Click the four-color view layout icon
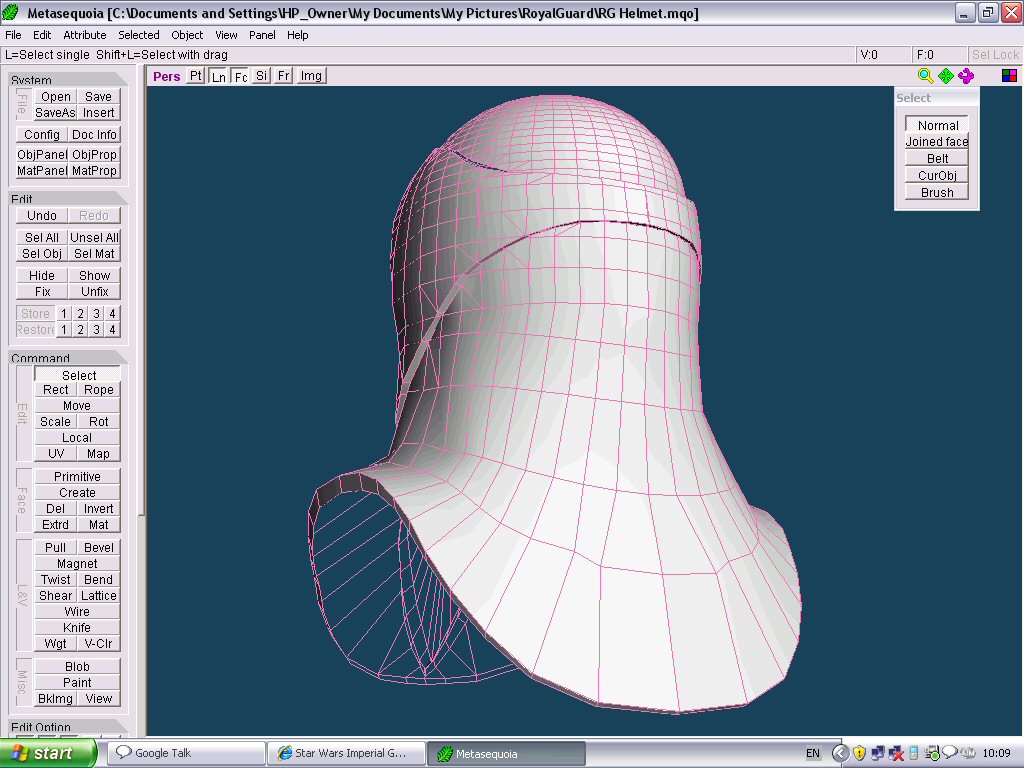 click(1009, 76)
